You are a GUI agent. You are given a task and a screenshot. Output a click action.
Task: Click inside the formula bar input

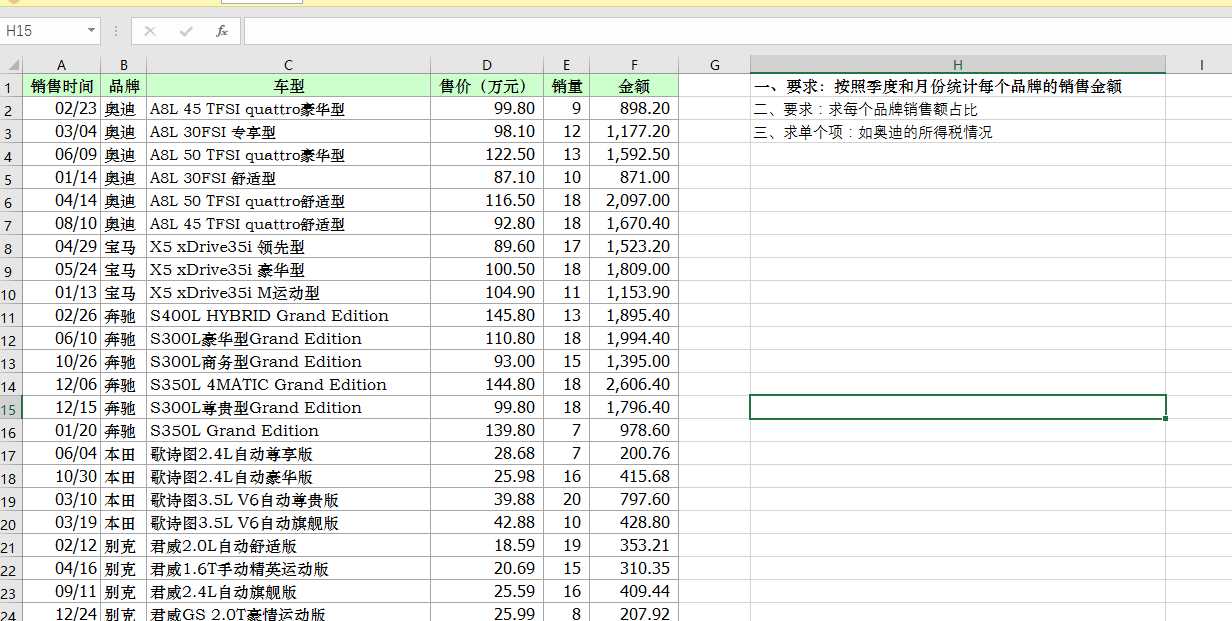(736, 31)
